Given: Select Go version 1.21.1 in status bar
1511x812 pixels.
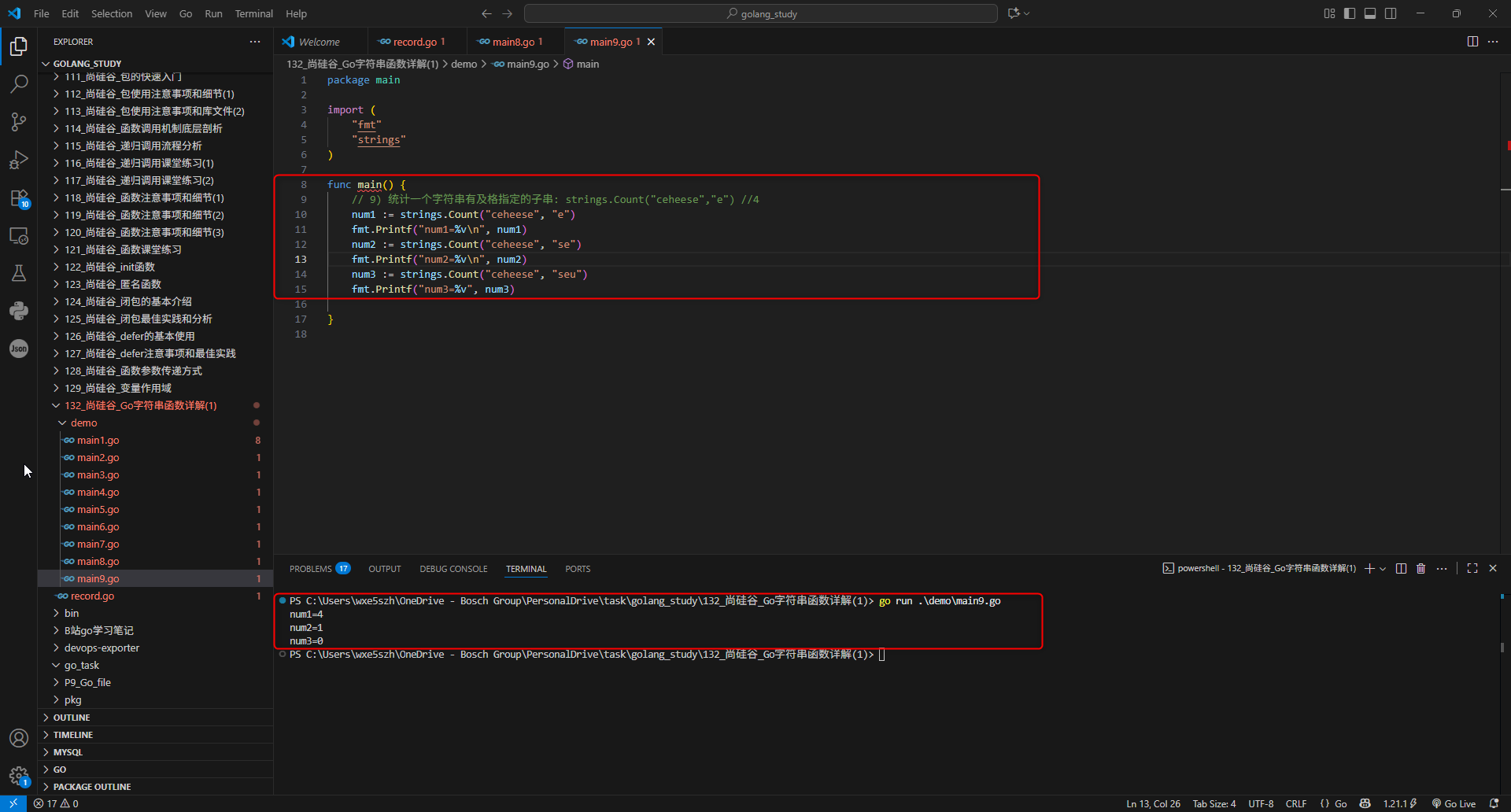Looking at the screenshot, I should pos(1400,803).
